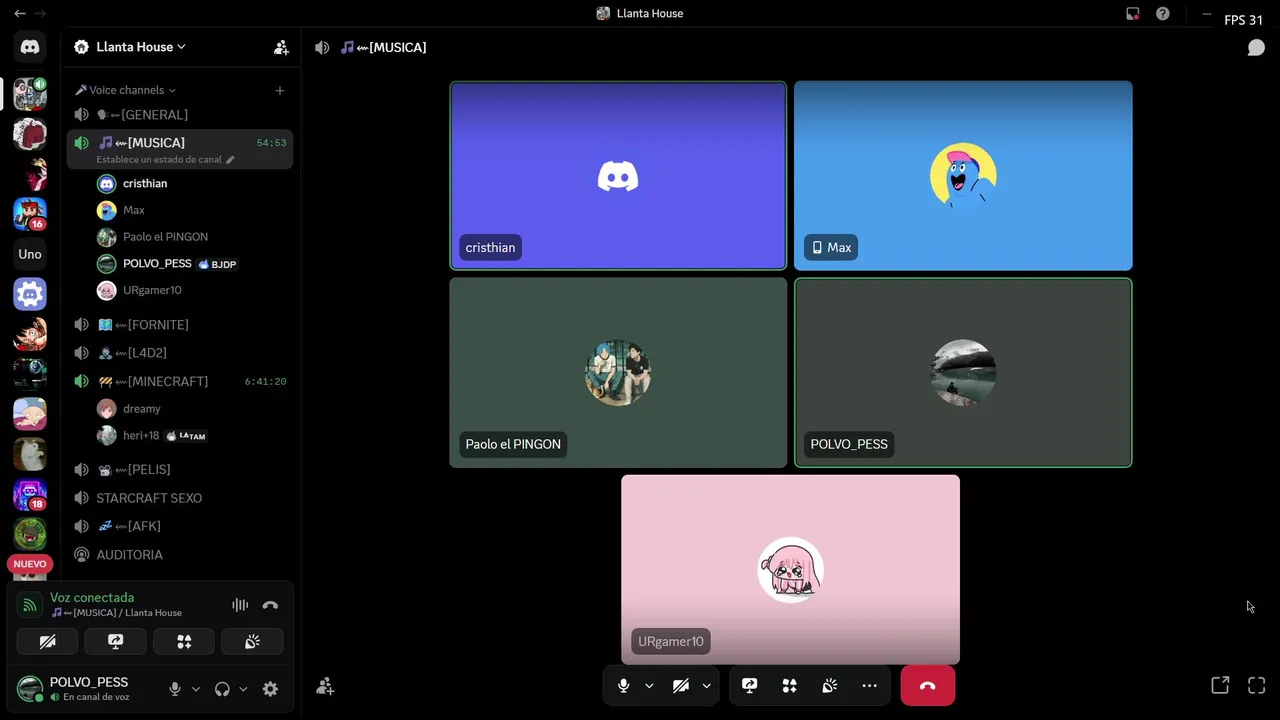This screenshot has width=1280, height=720.
Task: Mute microphone in user panel
Action: click(175, 689)
